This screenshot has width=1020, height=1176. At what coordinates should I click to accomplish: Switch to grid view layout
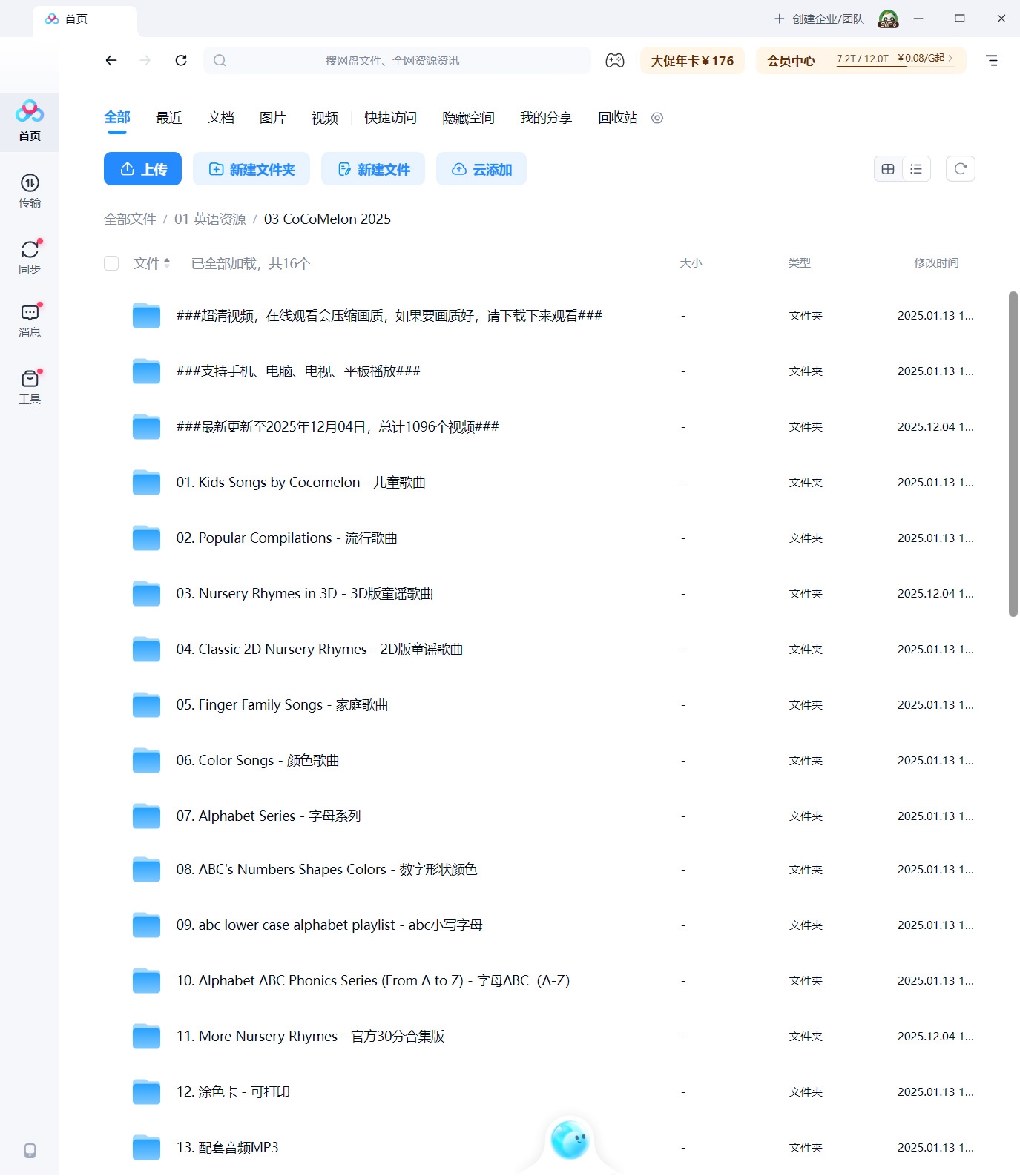click(x=888, y=169)
